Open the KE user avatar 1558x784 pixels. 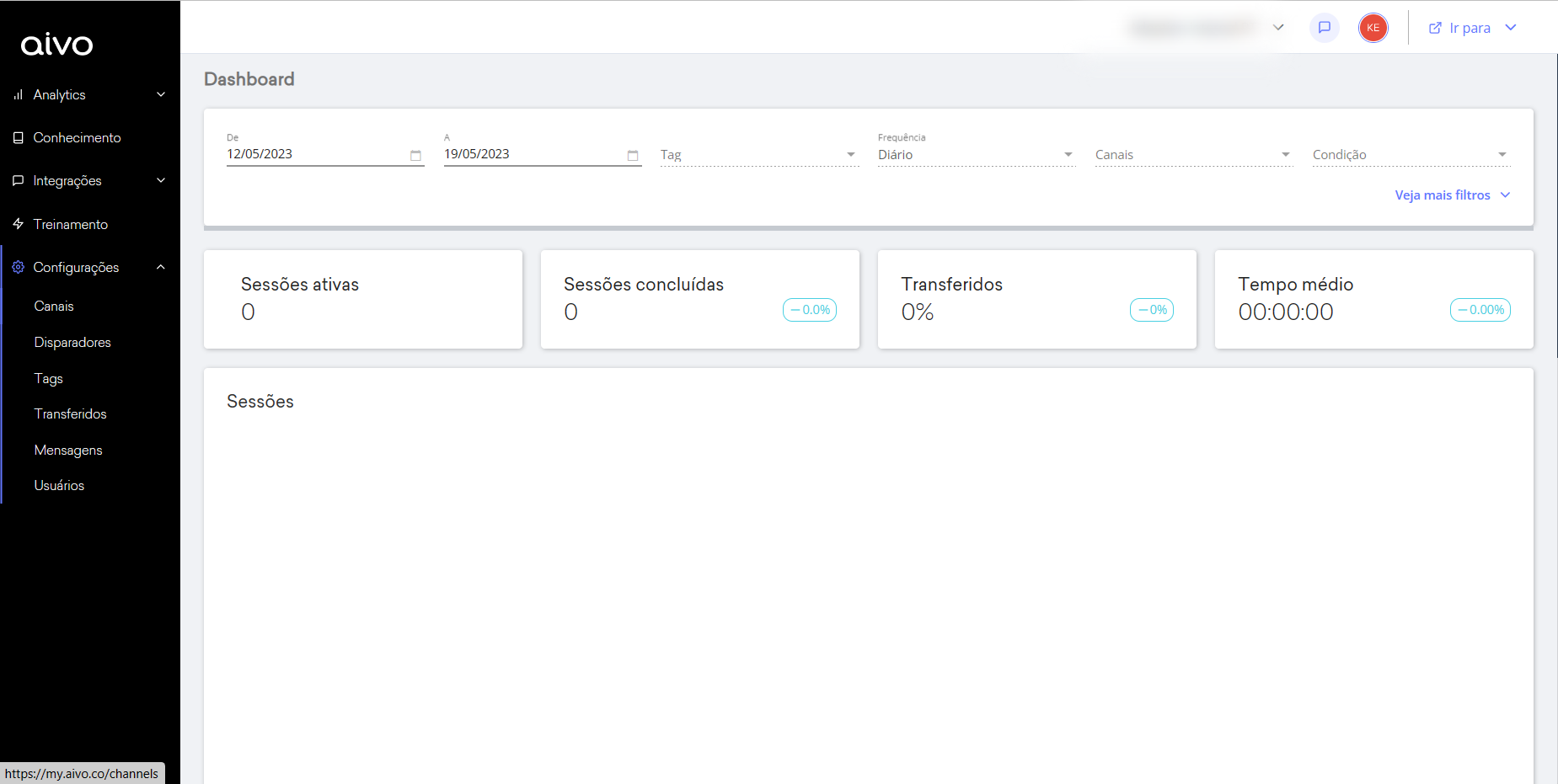[1373, 28]
